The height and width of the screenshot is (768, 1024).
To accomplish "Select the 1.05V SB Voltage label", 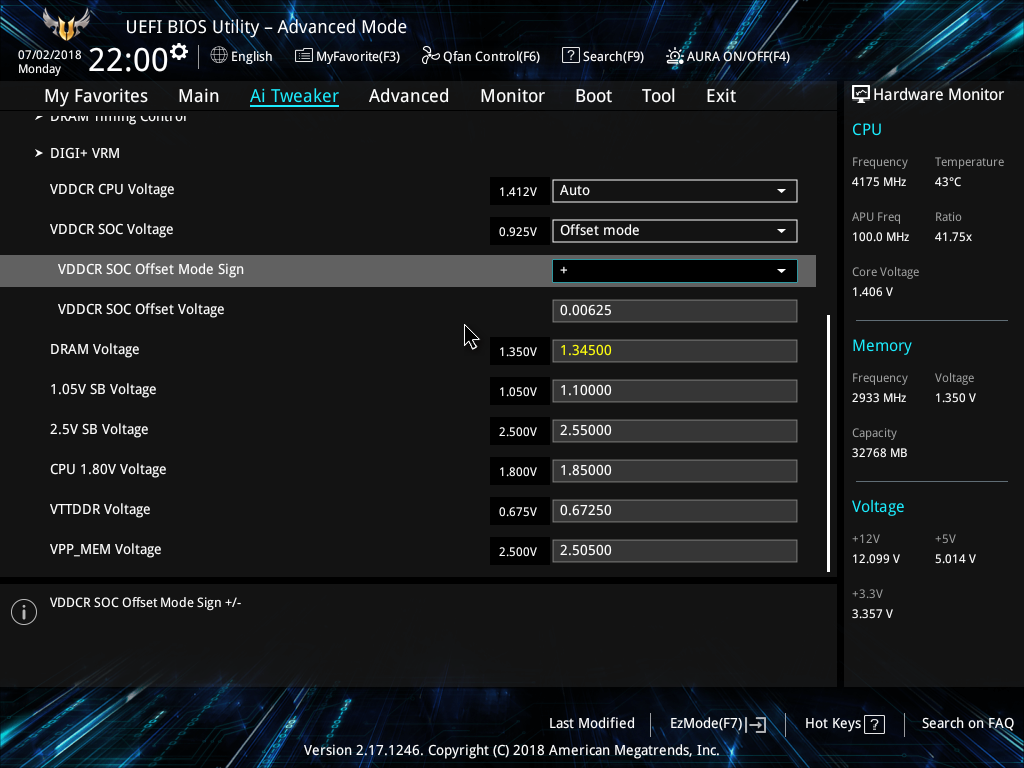I will 103,389.
